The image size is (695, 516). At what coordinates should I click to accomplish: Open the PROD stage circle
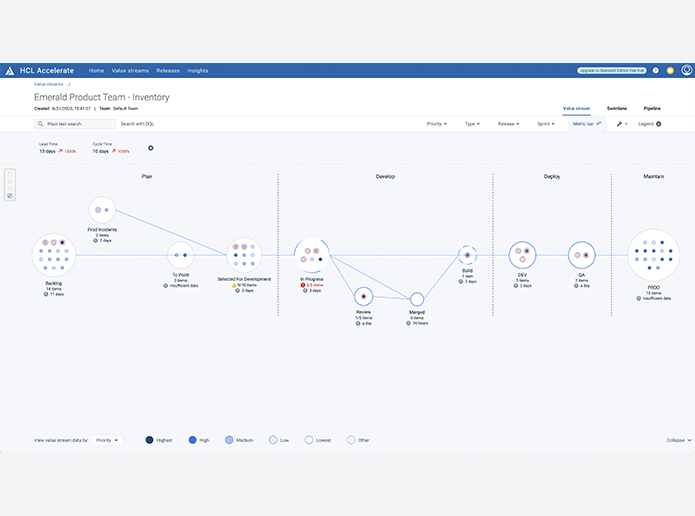(653, 255)
